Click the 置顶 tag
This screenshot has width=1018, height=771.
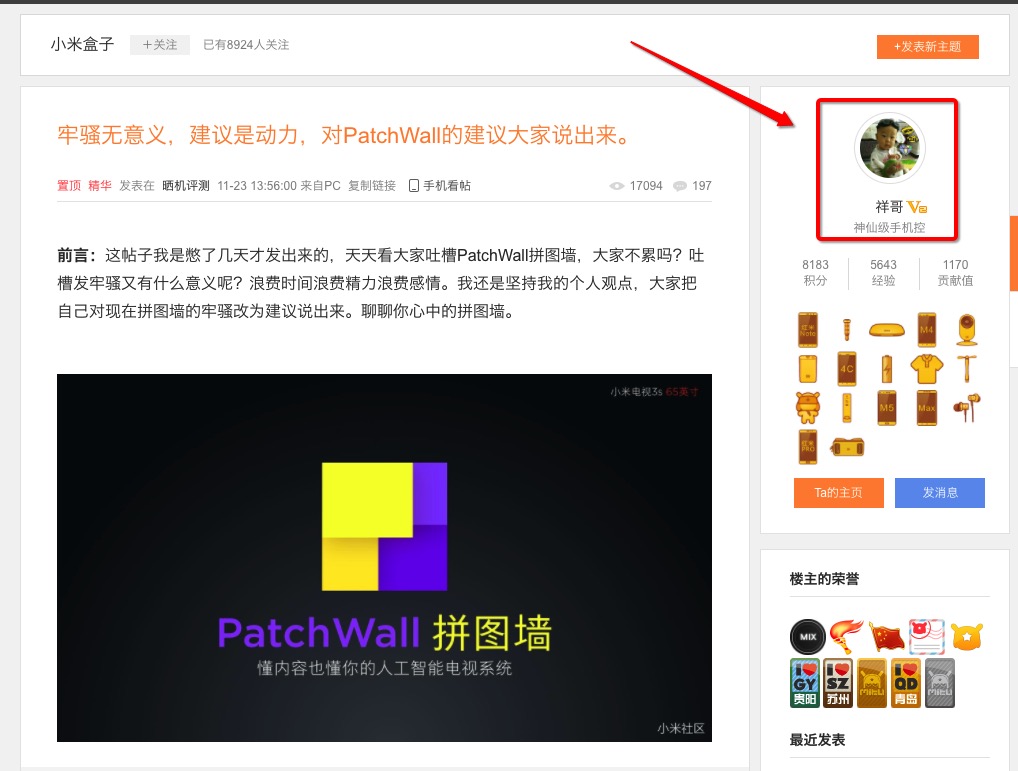69,186
